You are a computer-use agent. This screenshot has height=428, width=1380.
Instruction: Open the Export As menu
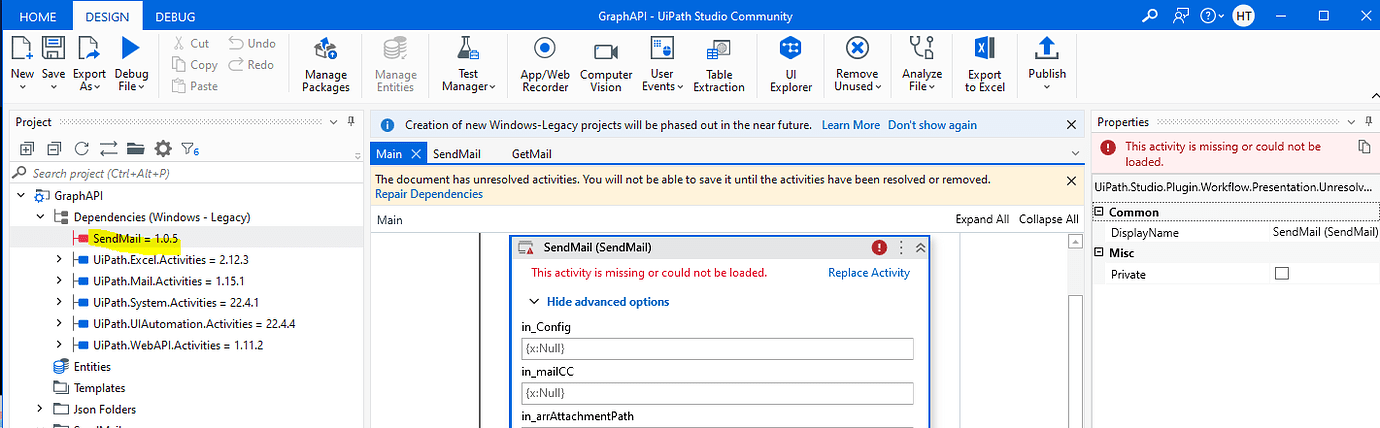pos(89,64)
